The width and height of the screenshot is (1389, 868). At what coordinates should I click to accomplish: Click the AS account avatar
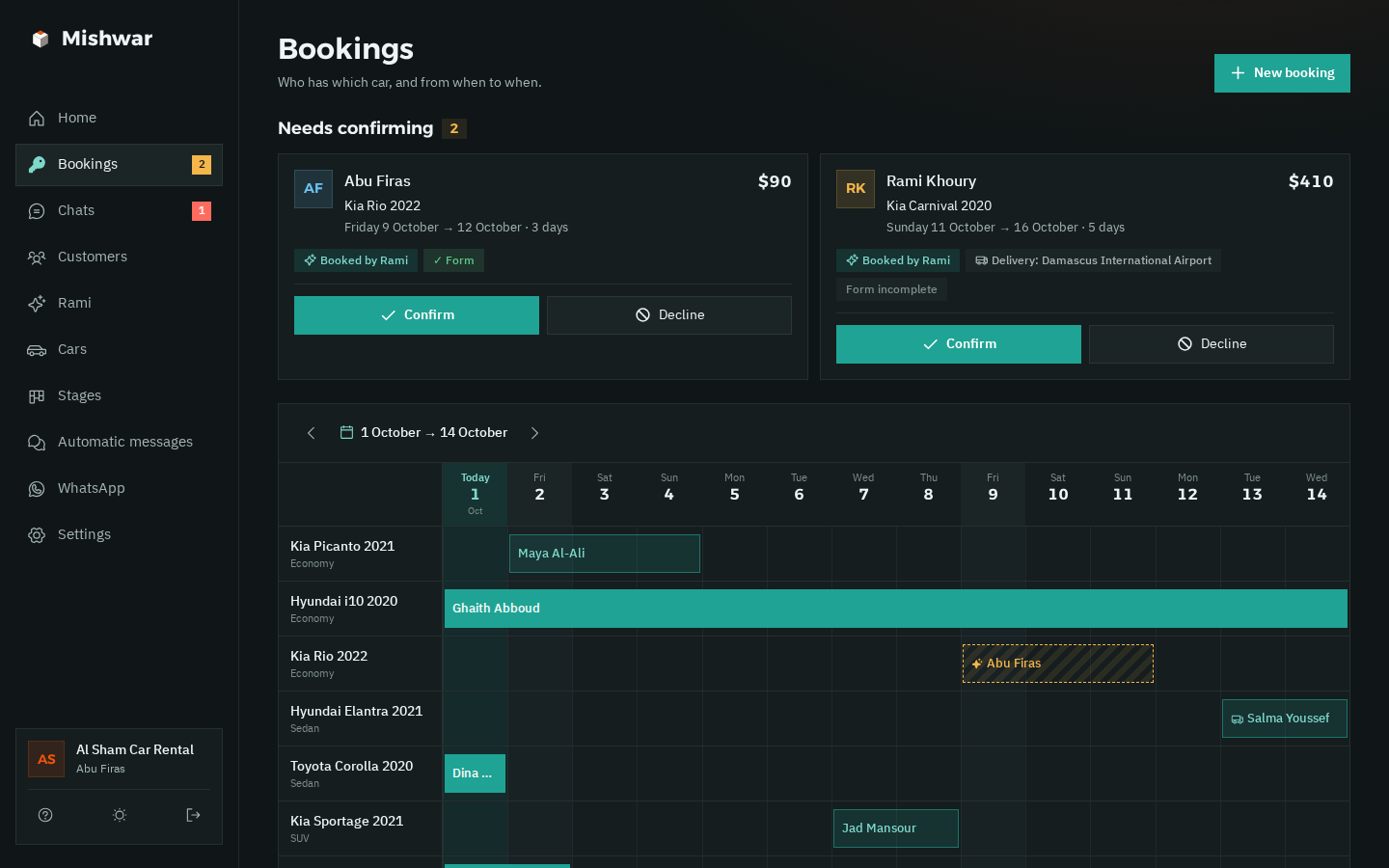[46, 759]
